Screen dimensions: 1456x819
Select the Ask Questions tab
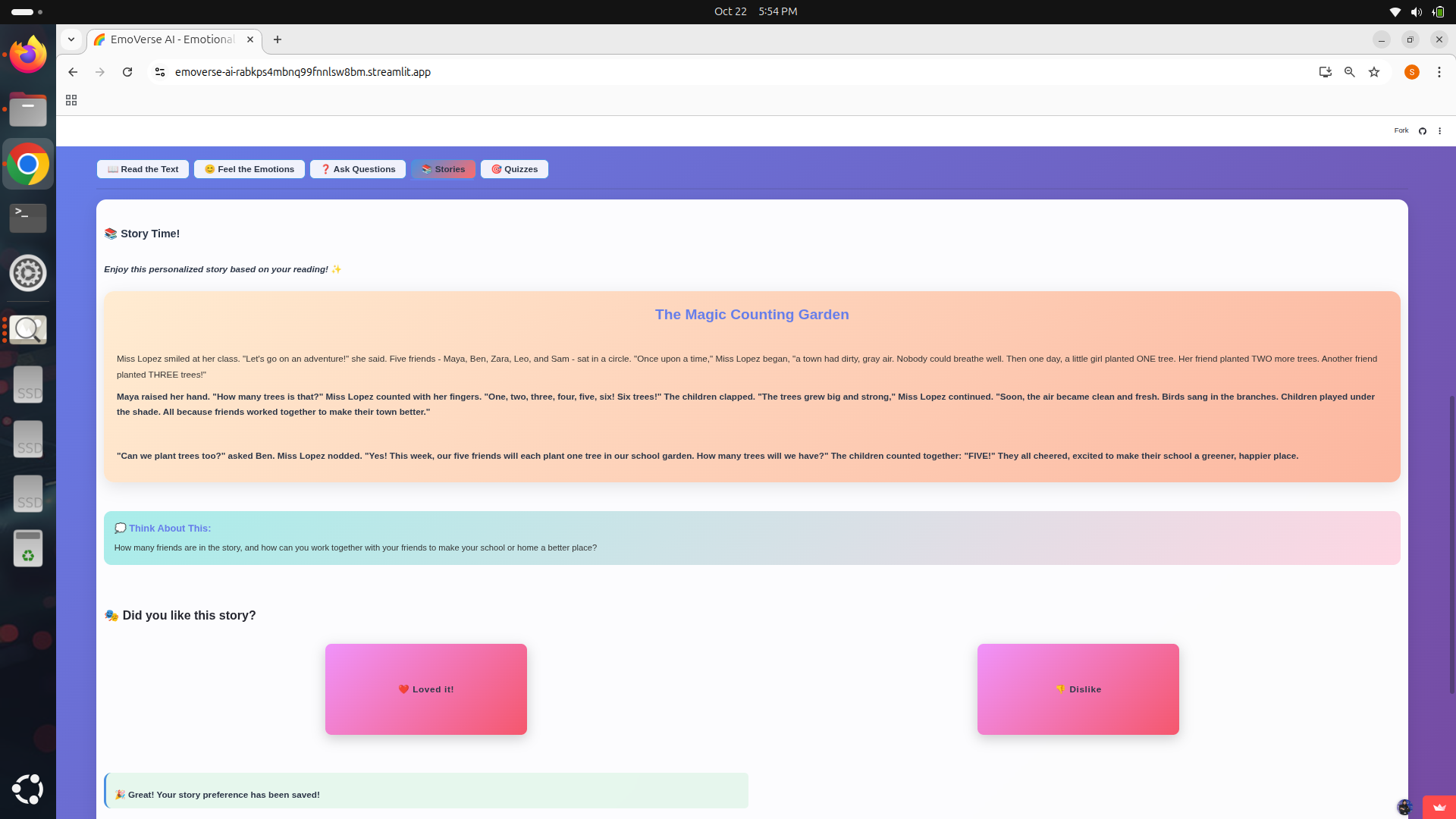[358, 169]
